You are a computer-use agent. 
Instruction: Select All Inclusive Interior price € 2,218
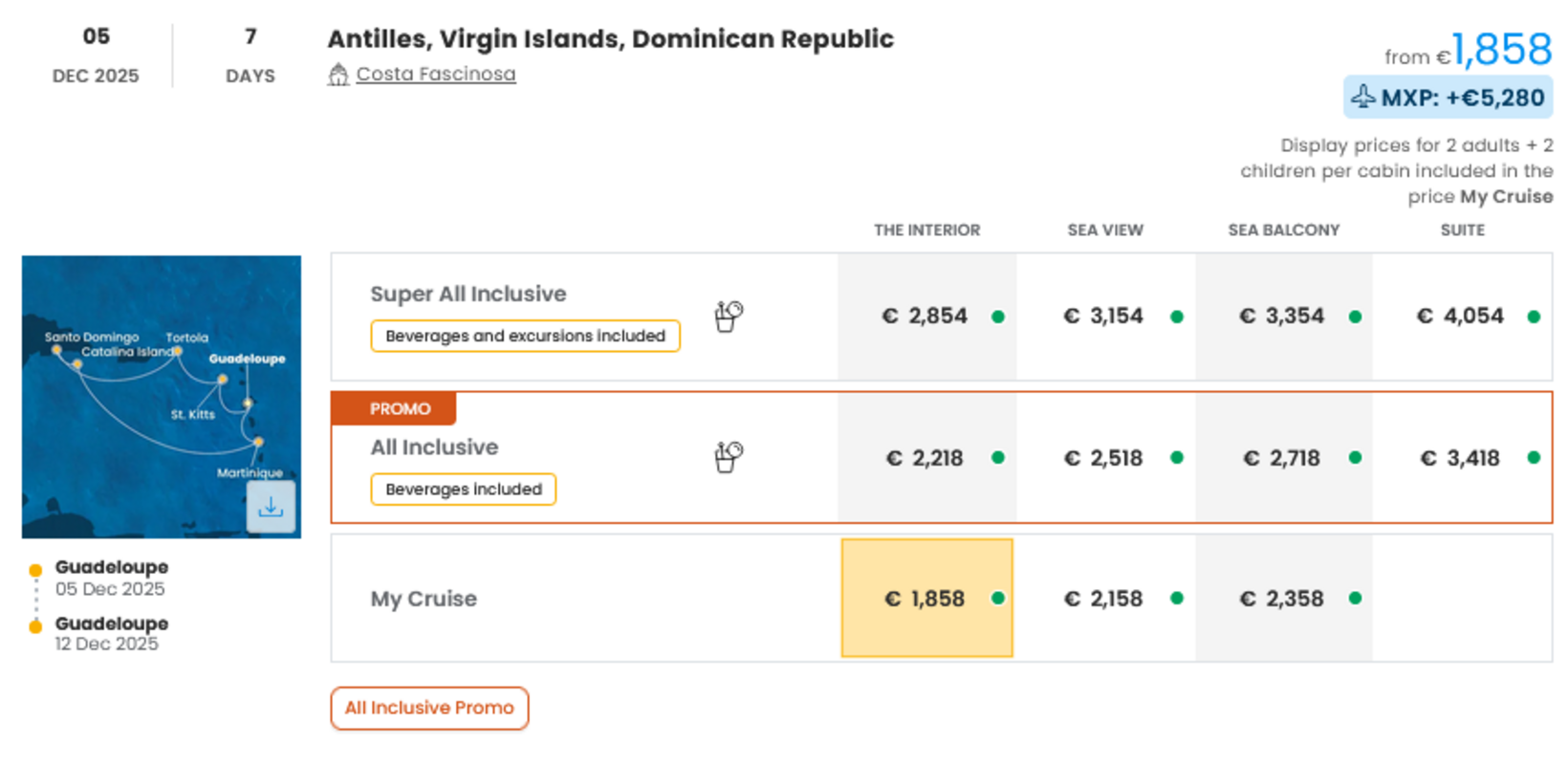coord(926,458)
